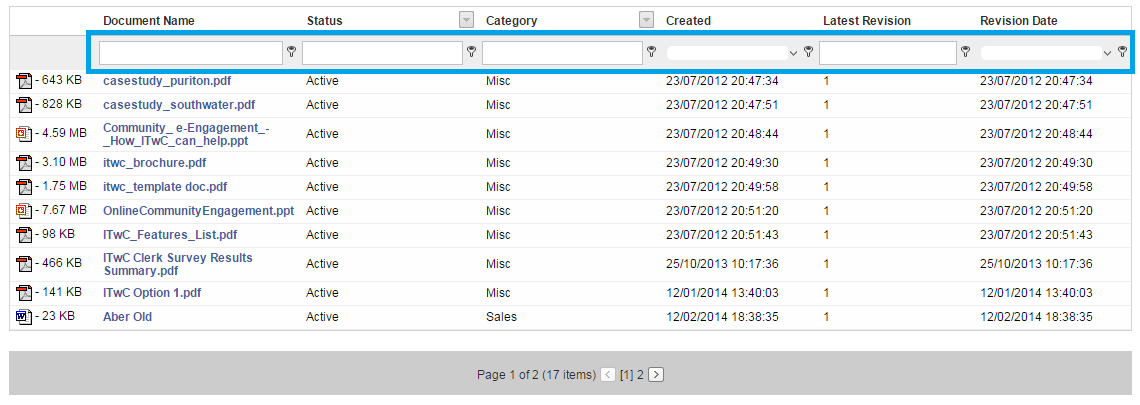Click the Created column filter funnel icon

[x=808, y=52]
